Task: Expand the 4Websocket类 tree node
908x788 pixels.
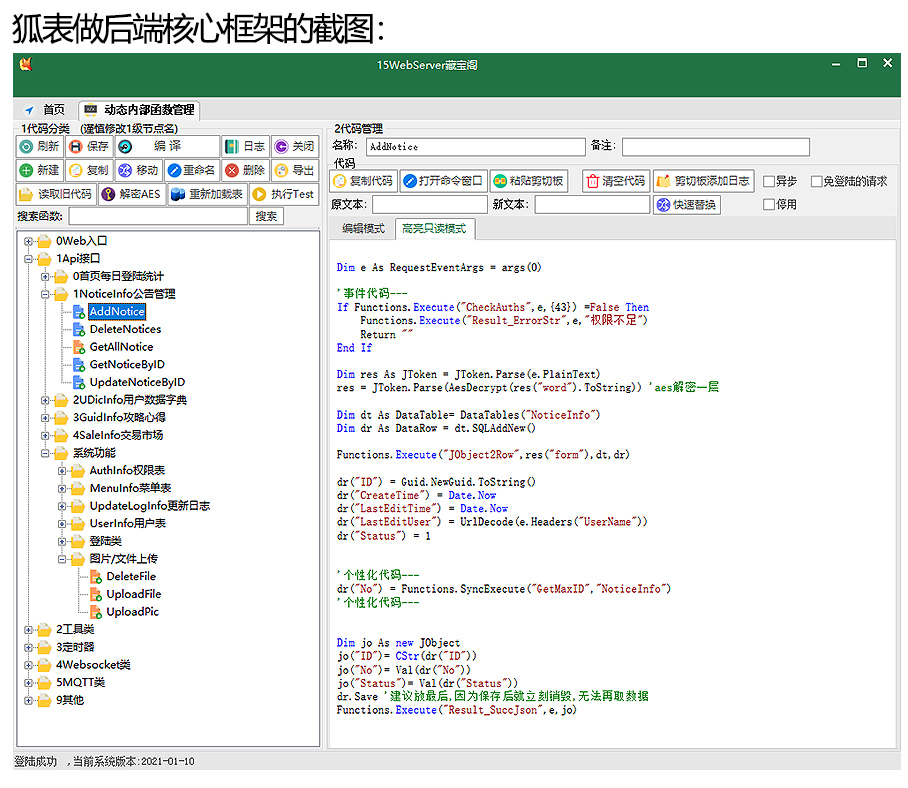Action: click(x=28, y=665)
